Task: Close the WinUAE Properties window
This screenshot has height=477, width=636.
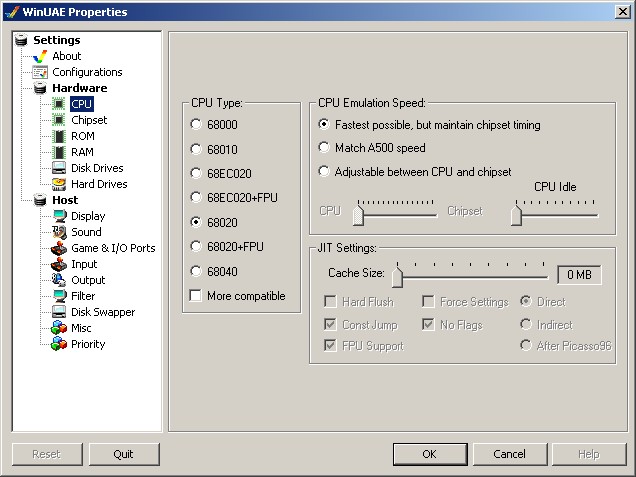Action: (x=623, y=11)
